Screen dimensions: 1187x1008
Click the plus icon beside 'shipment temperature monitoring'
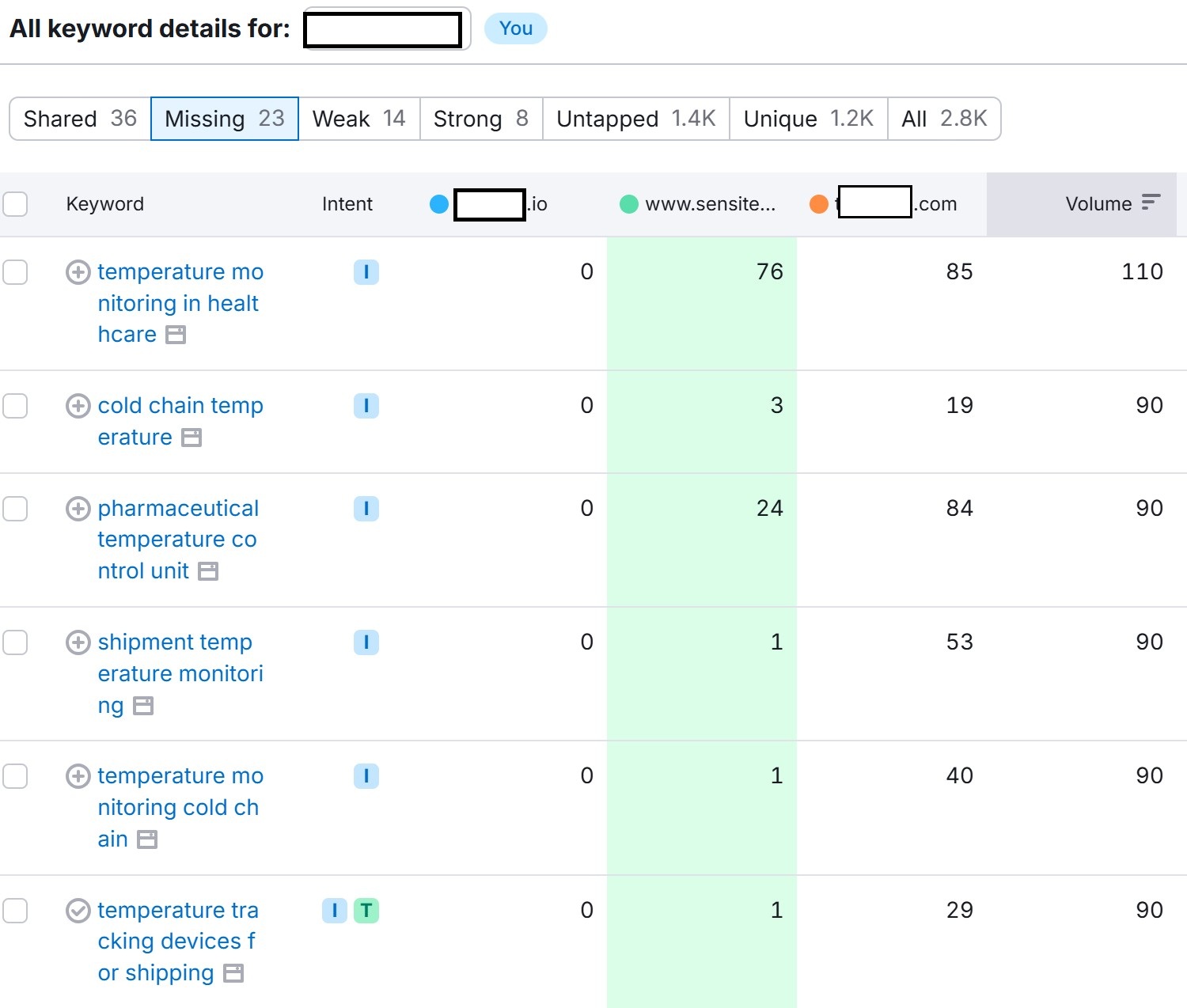coord(78,642)
